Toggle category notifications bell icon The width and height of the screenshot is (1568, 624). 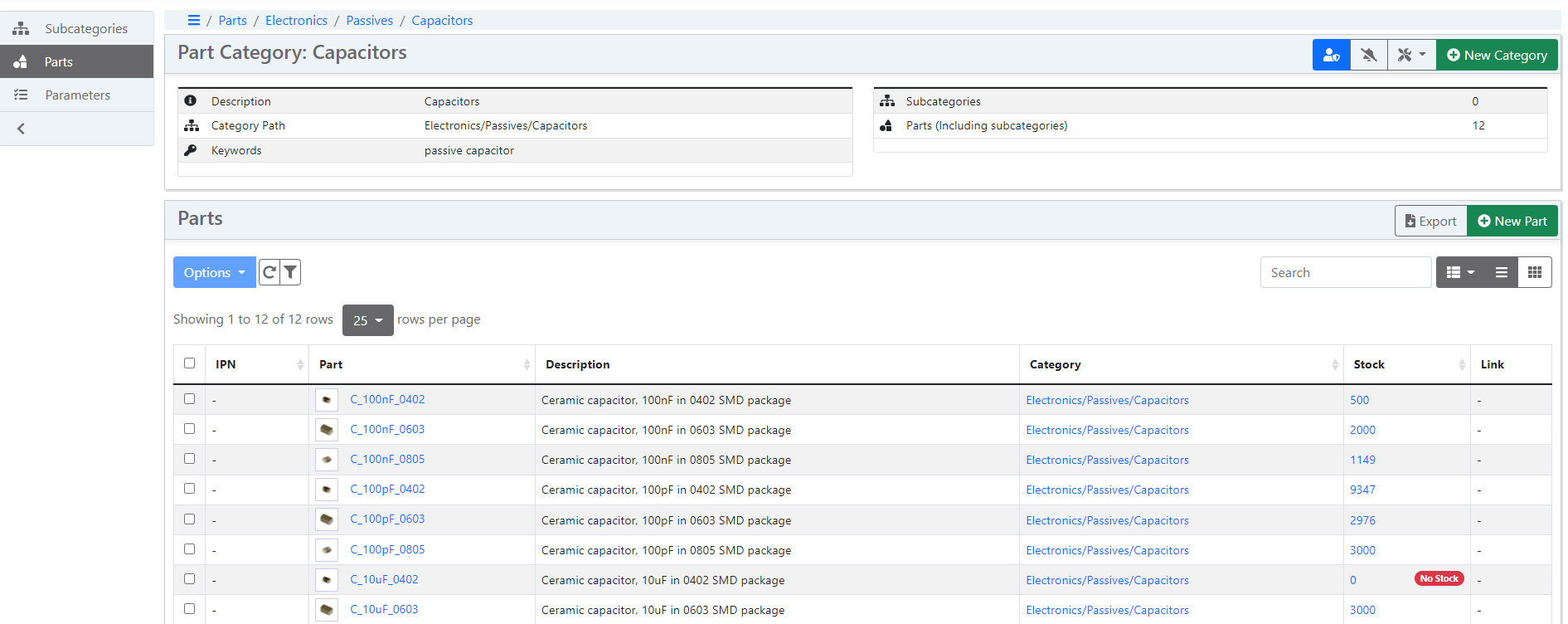pos(1368,56)
